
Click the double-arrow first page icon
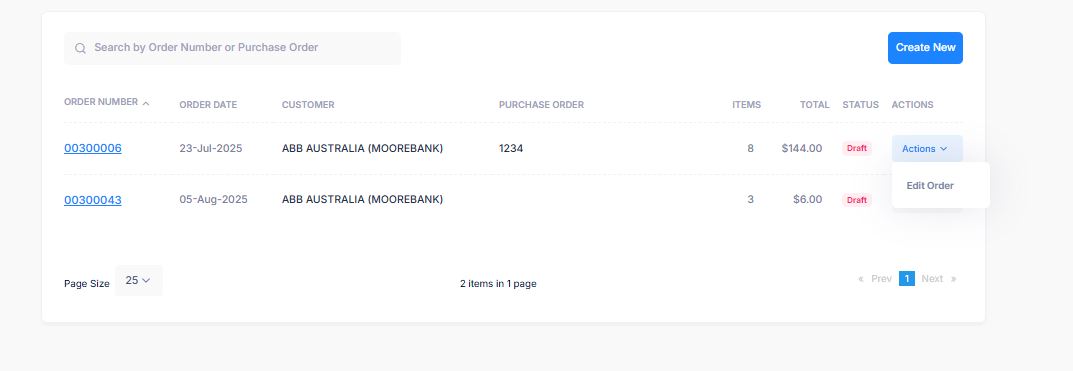coord(861,279)
